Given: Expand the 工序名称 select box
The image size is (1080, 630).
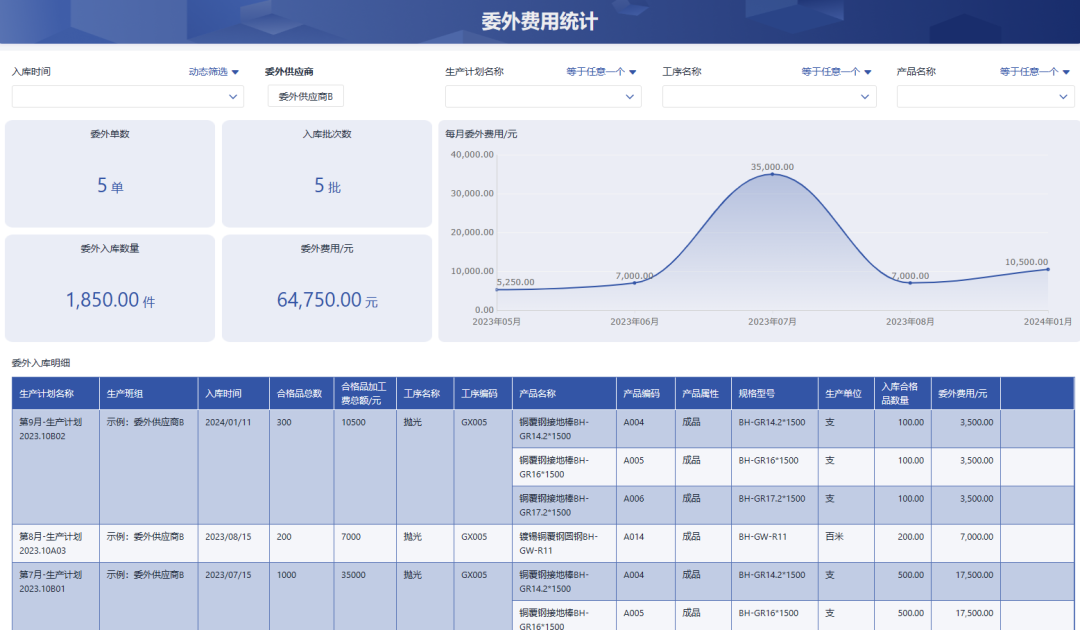Looking at the screenshot, I should coord(768,97).
